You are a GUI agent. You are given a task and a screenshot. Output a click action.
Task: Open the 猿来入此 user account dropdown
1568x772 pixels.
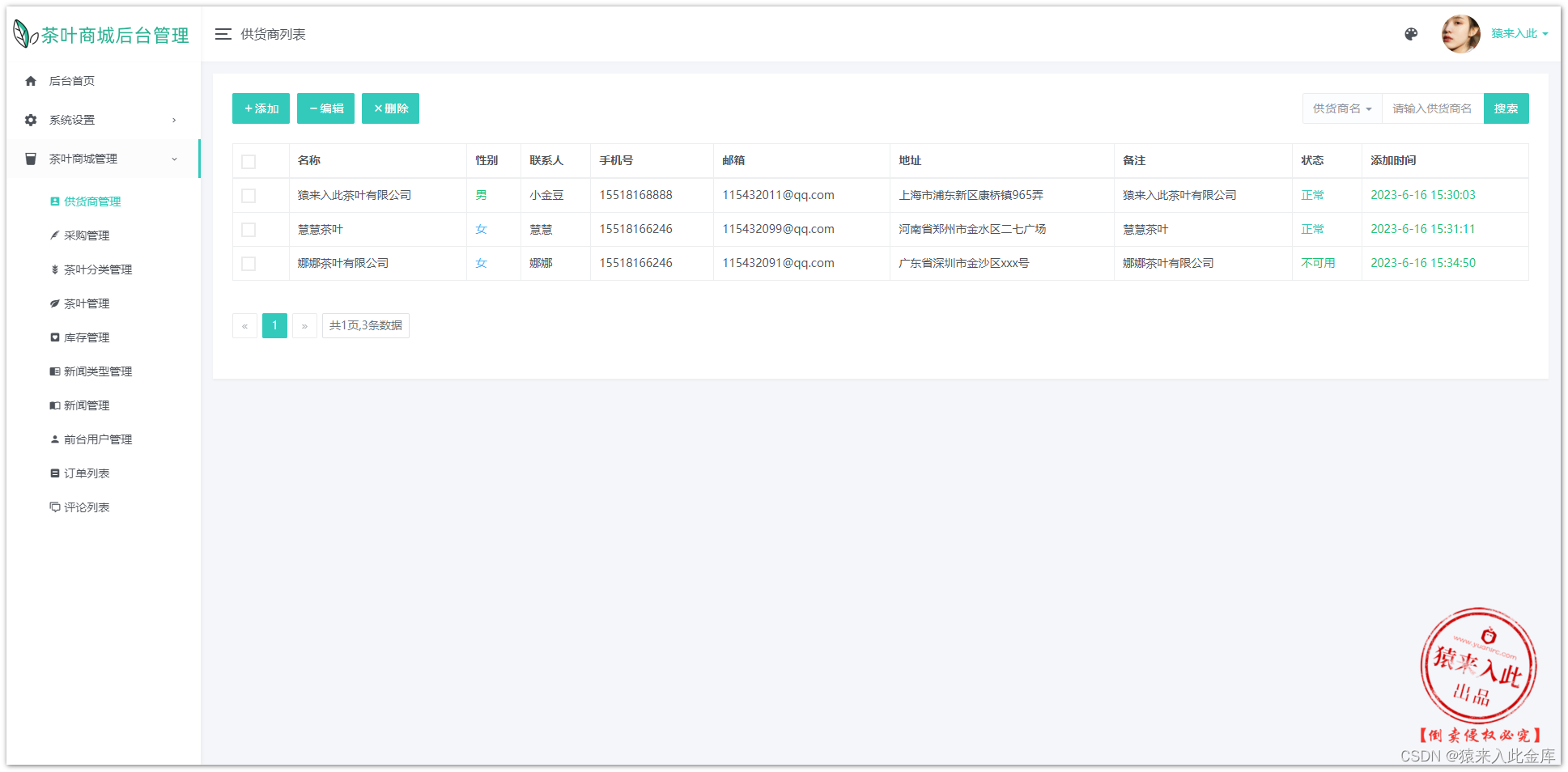(1519, 33)
